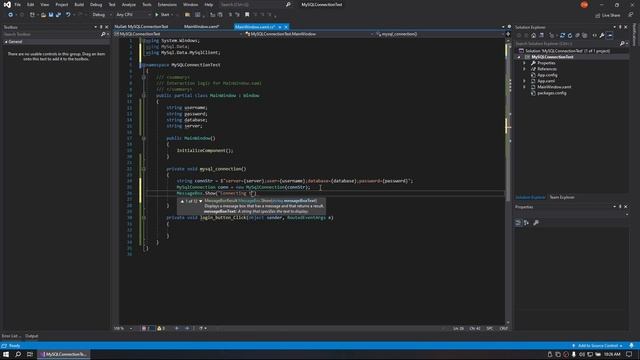
Task: Click the warning count indicator in editor
Action: click(161, 328)
